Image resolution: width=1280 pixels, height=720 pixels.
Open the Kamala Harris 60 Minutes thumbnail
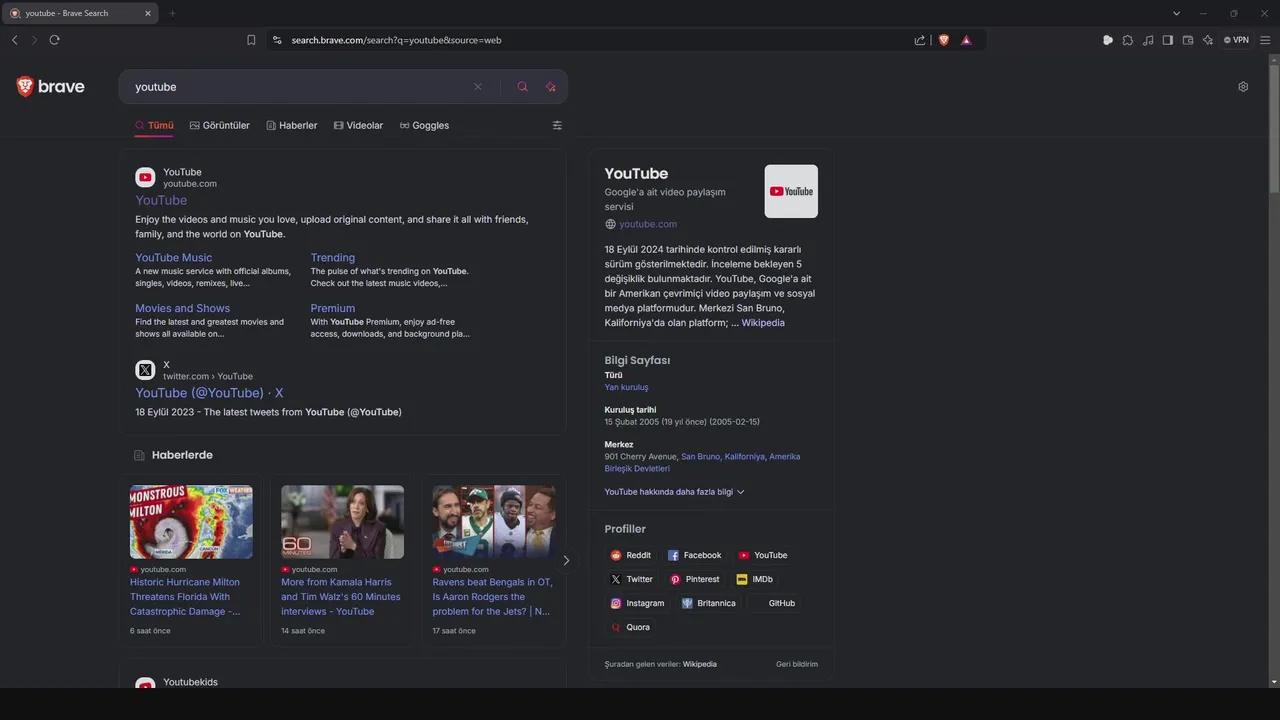point(342,522)
